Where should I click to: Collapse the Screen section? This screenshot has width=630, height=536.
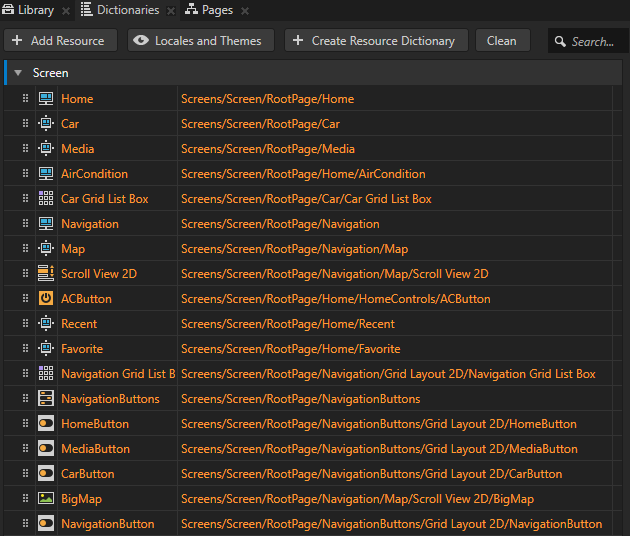(18, 74)
